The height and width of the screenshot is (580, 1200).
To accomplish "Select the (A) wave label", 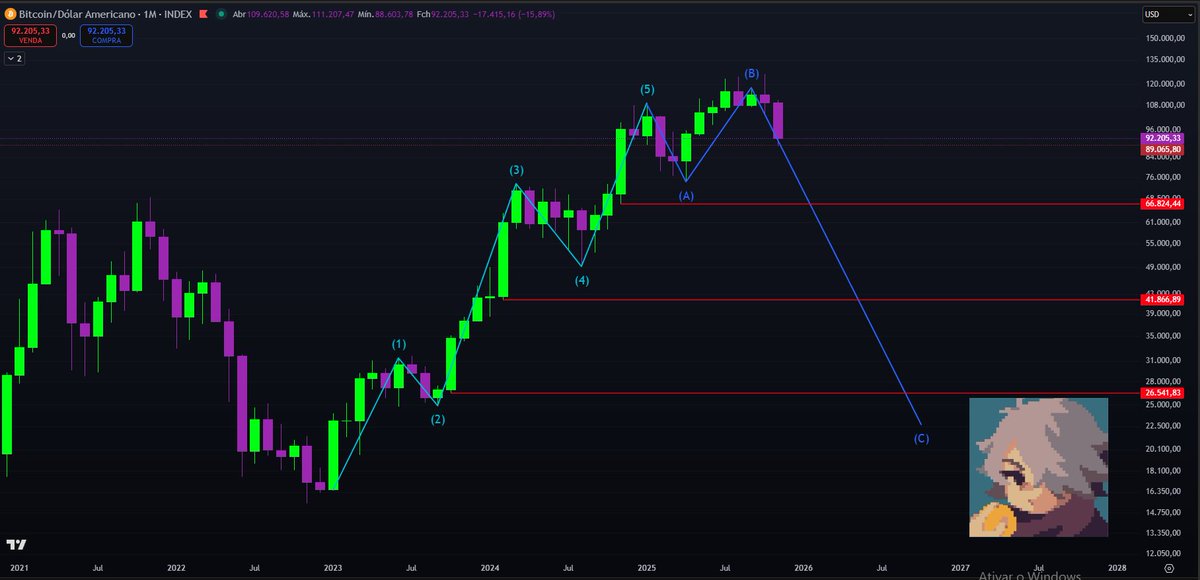I will pyautogui.click(x=686, y=195).
